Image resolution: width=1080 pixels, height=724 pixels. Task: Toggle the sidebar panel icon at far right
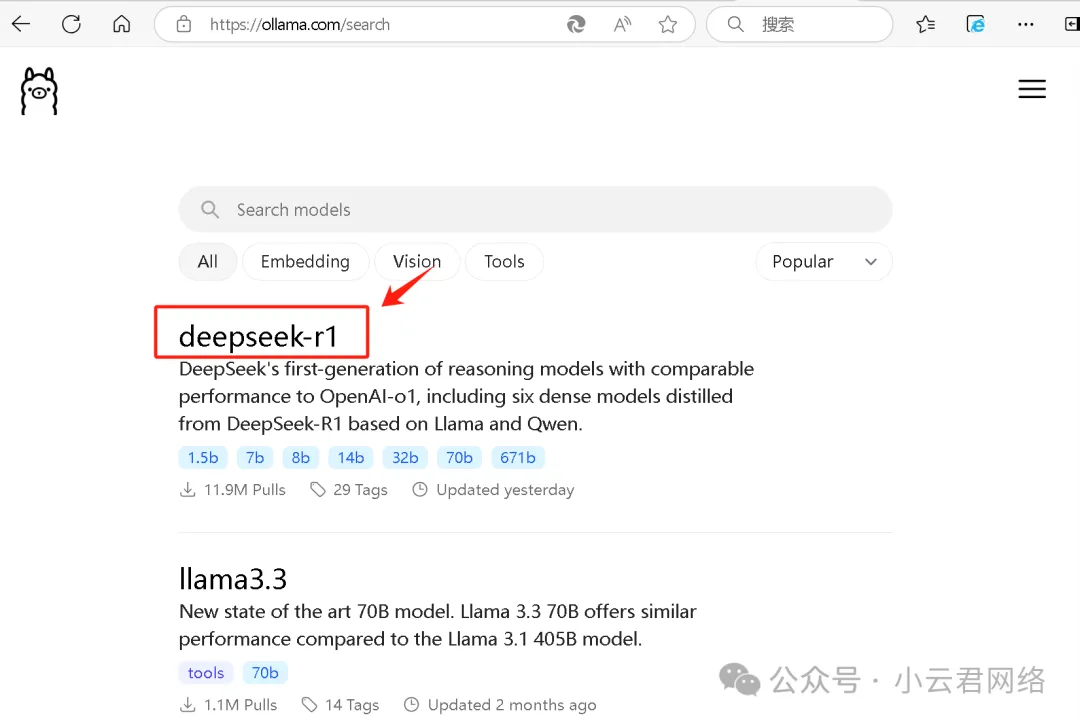tap(1072, 25)
